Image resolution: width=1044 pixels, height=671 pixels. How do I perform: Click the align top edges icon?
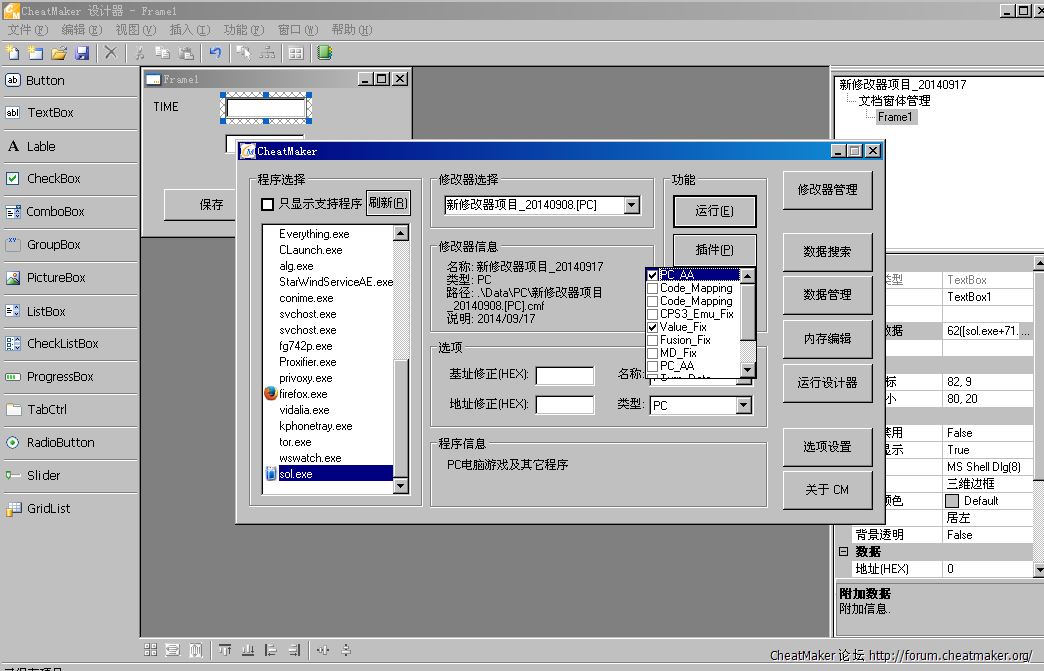(x=223, y=650)
